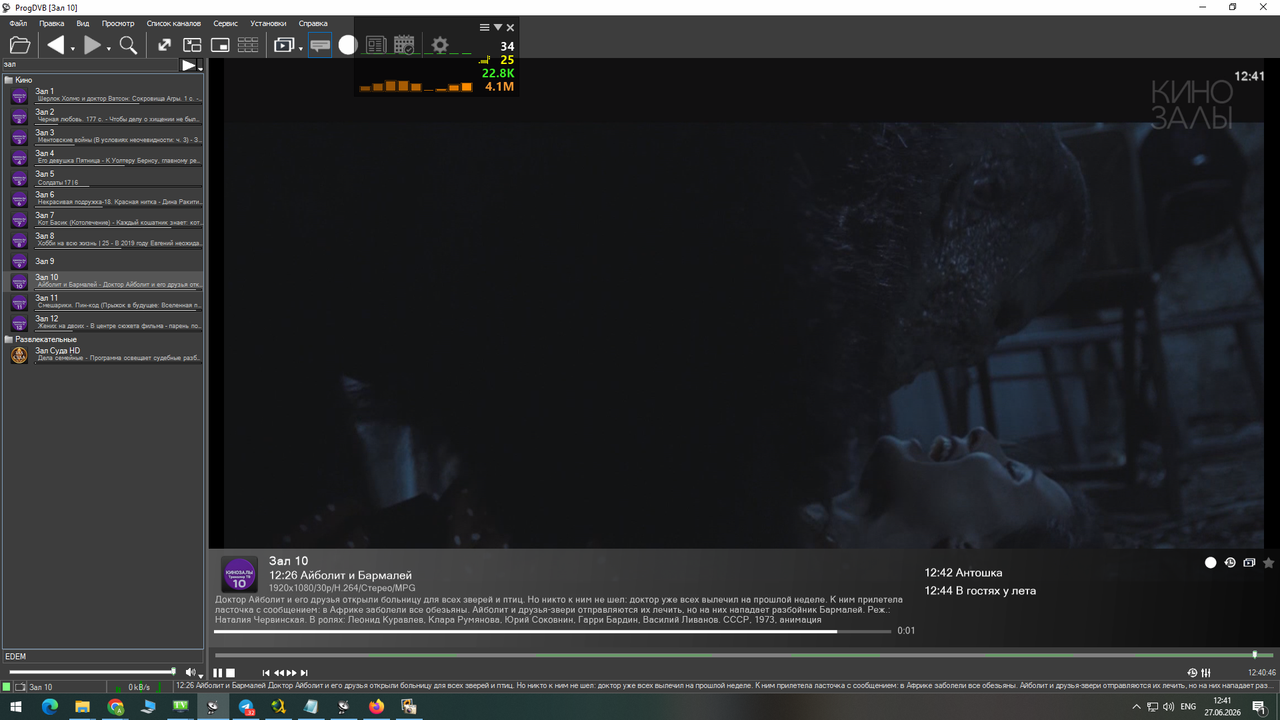Open the Просмотр menu
This screenshot has width=1280, height=720.
pos(118,23)
